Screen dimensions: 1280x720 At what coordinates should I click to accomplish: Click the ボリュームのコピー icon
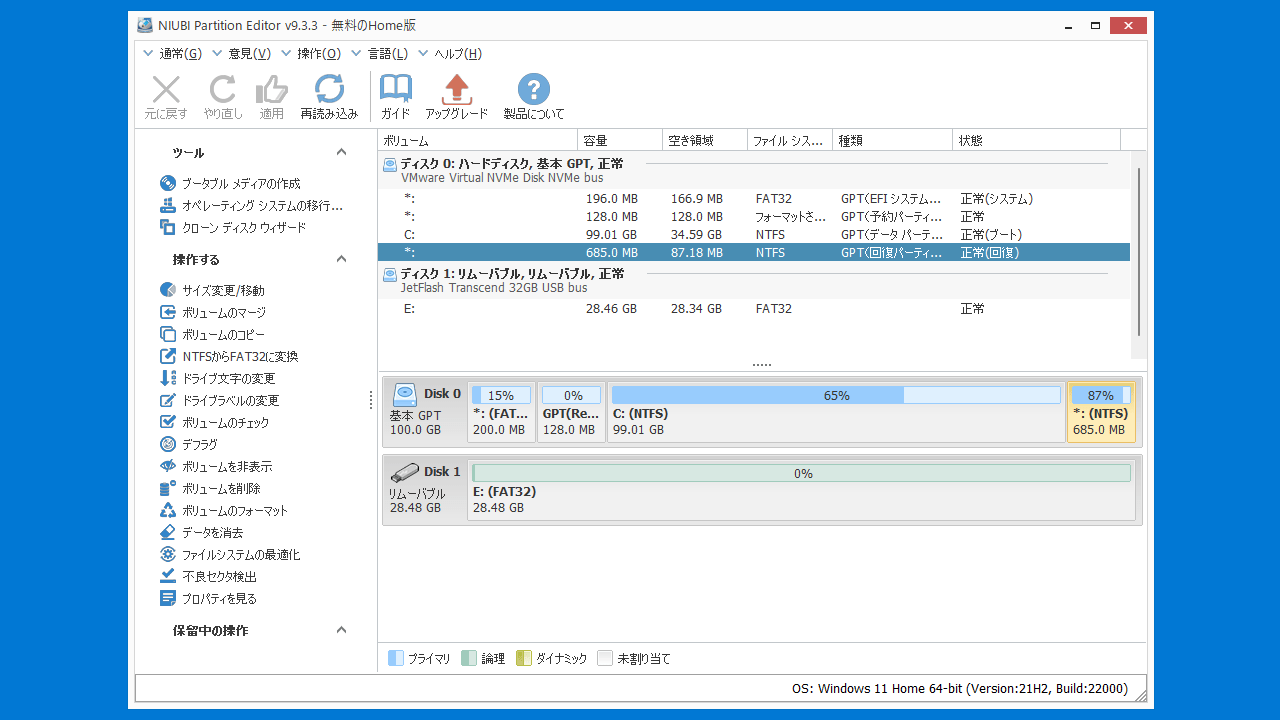pos(168,334)
